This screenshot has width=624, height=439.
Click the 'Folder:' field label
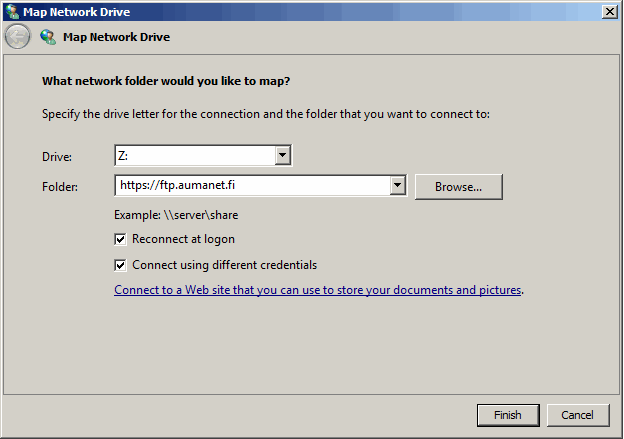point(60,187)
